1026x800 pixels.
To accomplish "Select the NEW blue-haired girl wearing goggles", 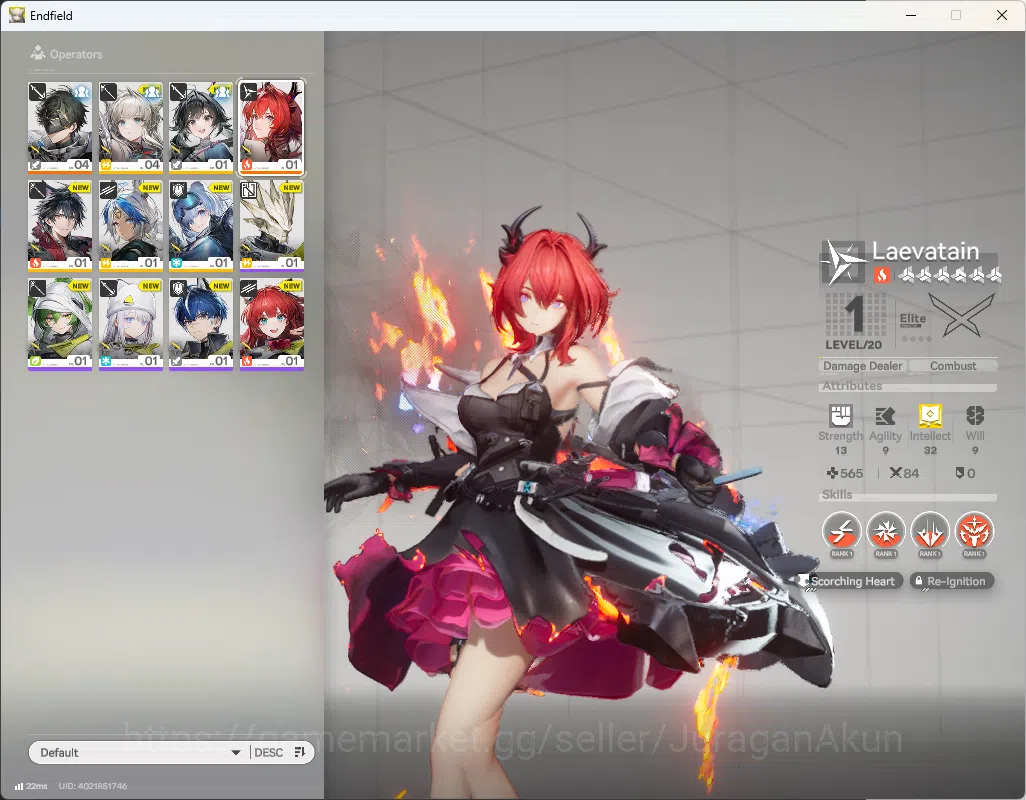I will tap(201, 226).
